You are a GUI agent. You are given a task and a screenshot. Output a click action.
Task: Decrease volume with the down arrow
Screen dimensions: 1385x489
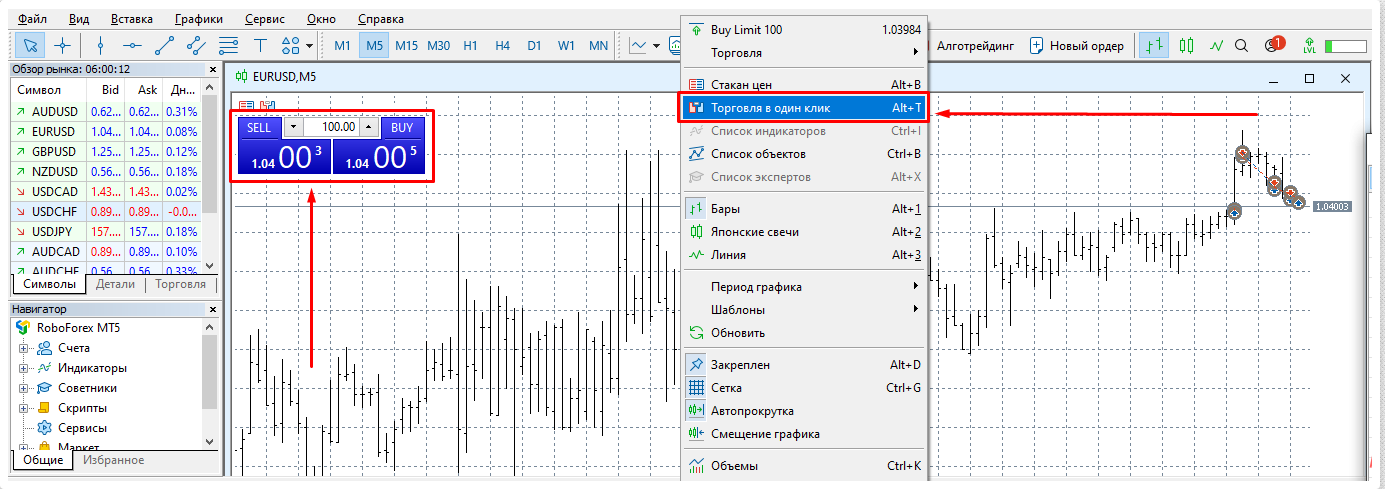[292, 128]
